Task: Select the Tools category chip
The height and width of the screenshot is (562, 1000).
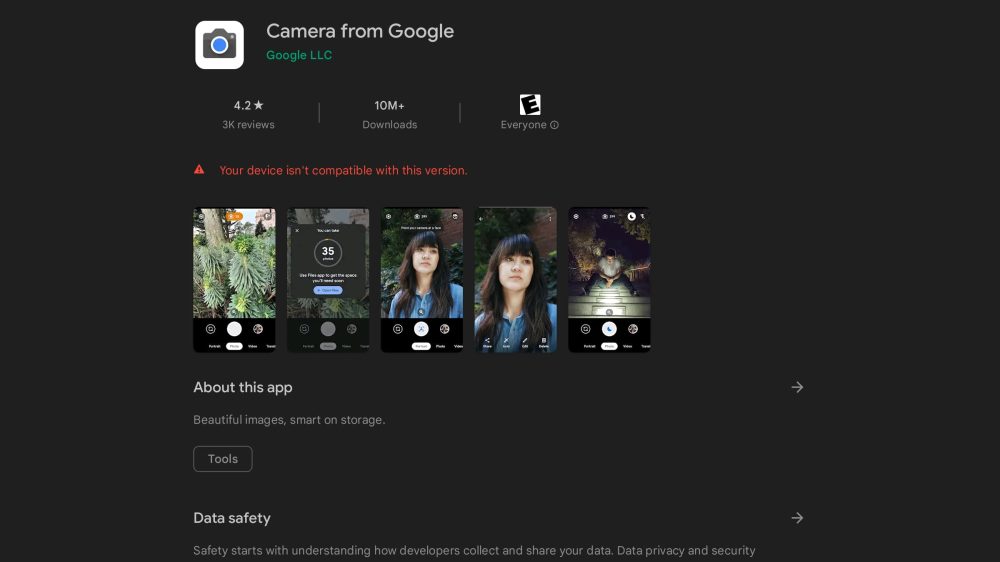Action: (x=223, y=459)
